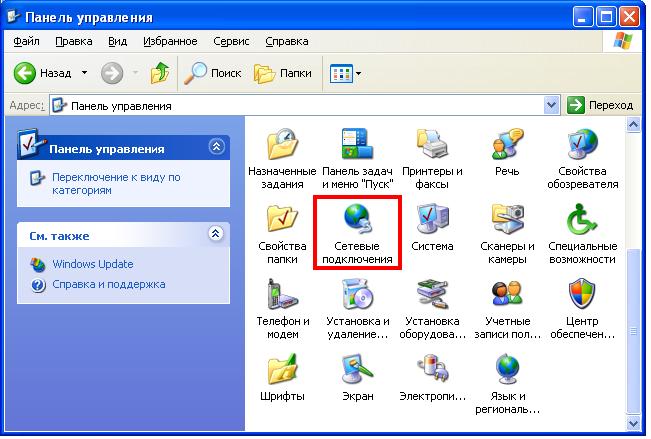Open the Экран applet
651x439 pixels.
coord(357,378)
